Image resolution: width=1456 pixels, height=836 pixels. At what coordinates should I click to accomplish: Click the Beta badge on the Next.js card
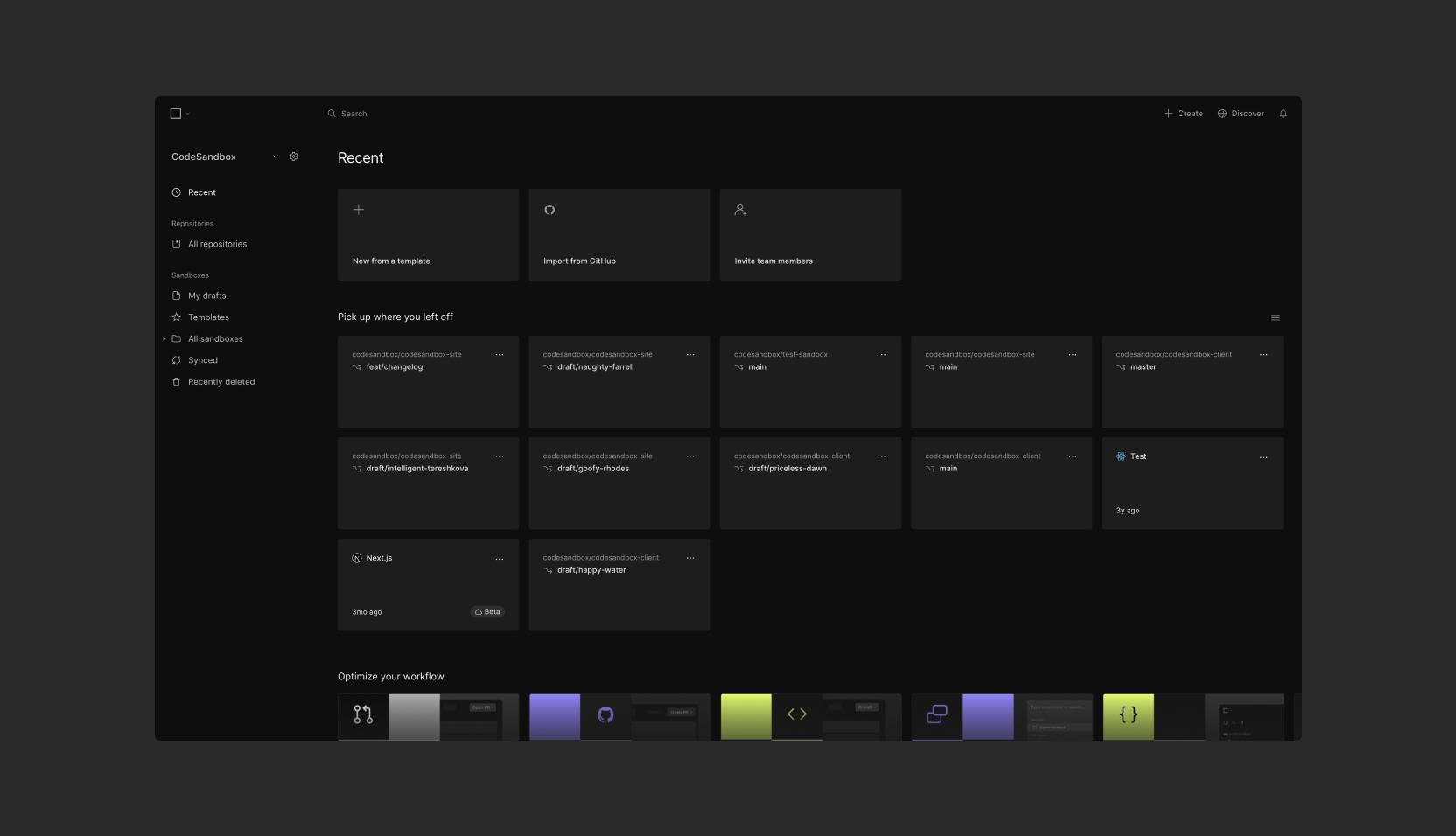487,611
